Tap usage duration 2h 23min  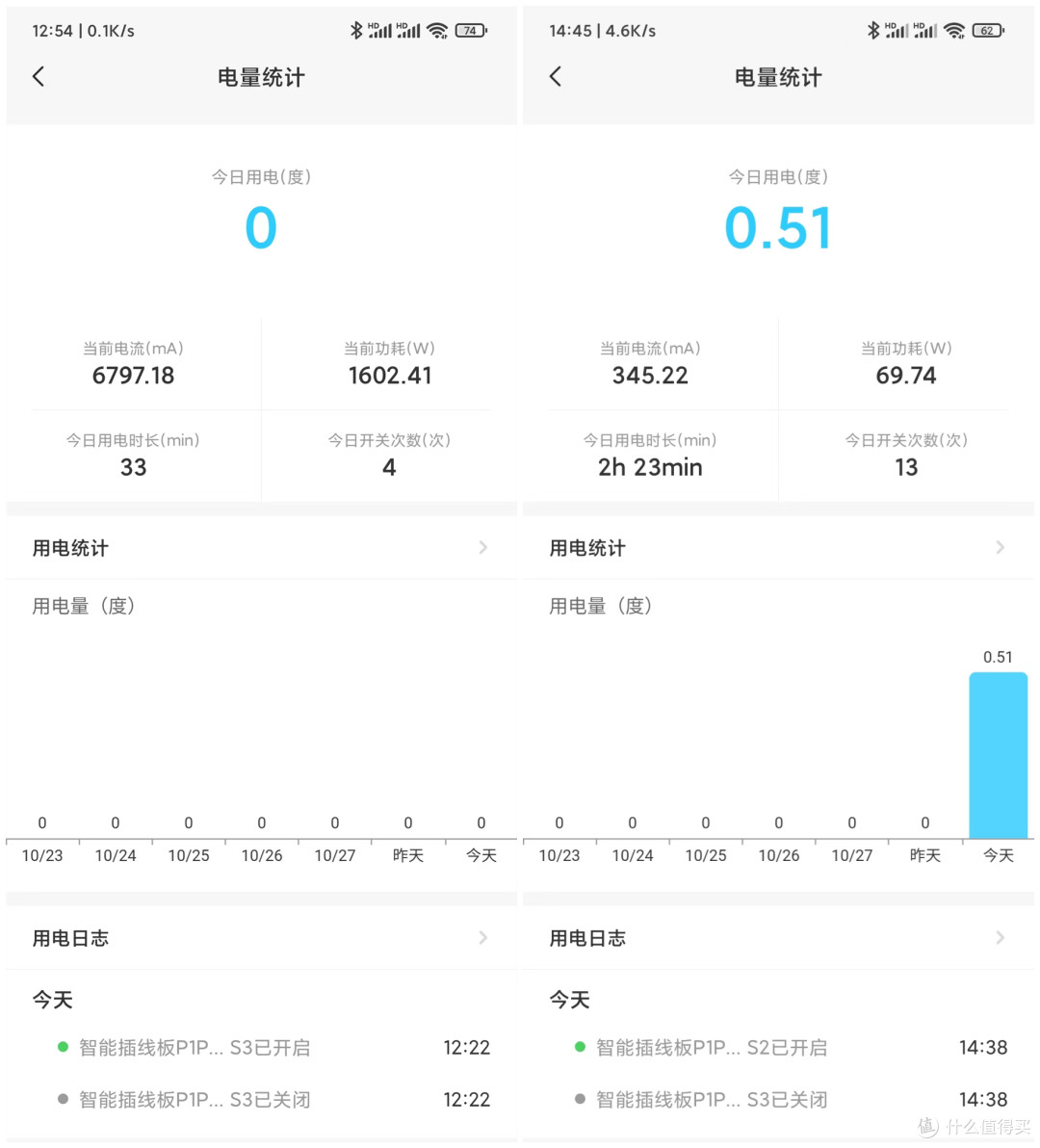point(650,467)
